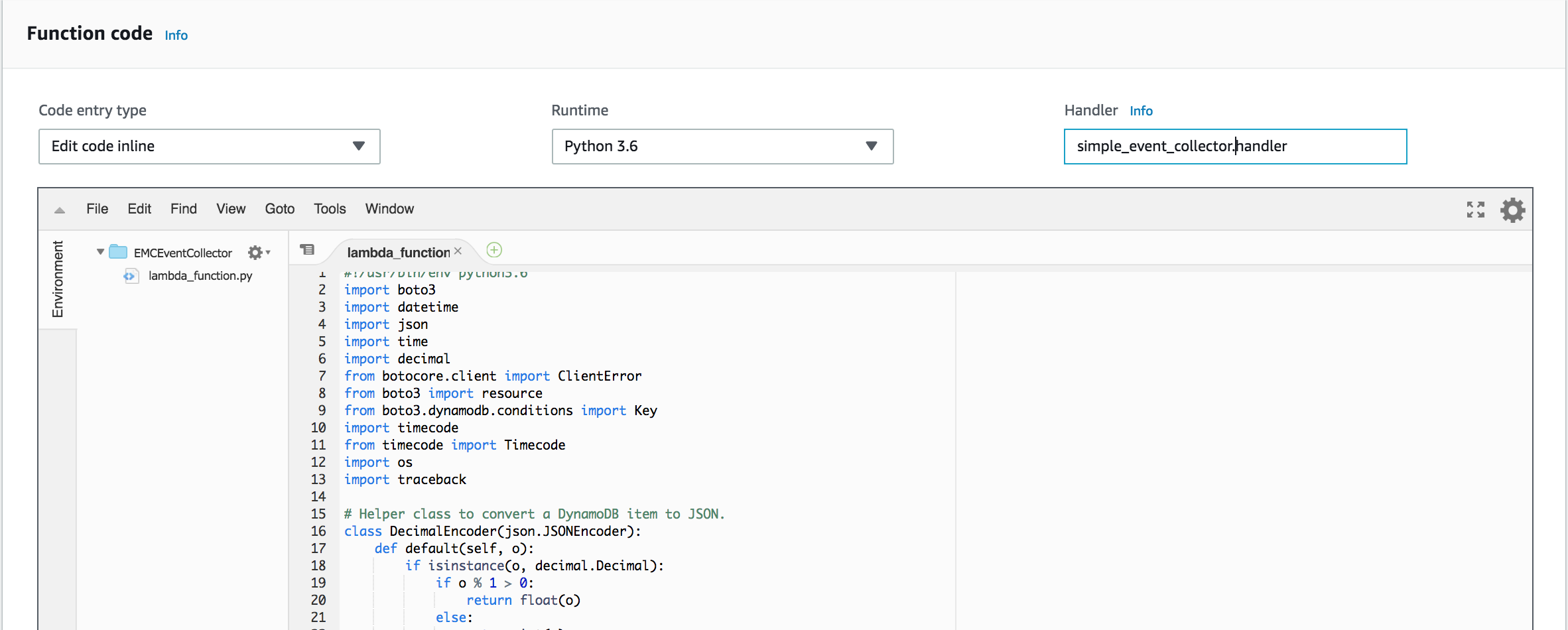This screenshot has height=630, width=1568.
Task: Select EMCEventCollector folder name
Action: (183, 253)
